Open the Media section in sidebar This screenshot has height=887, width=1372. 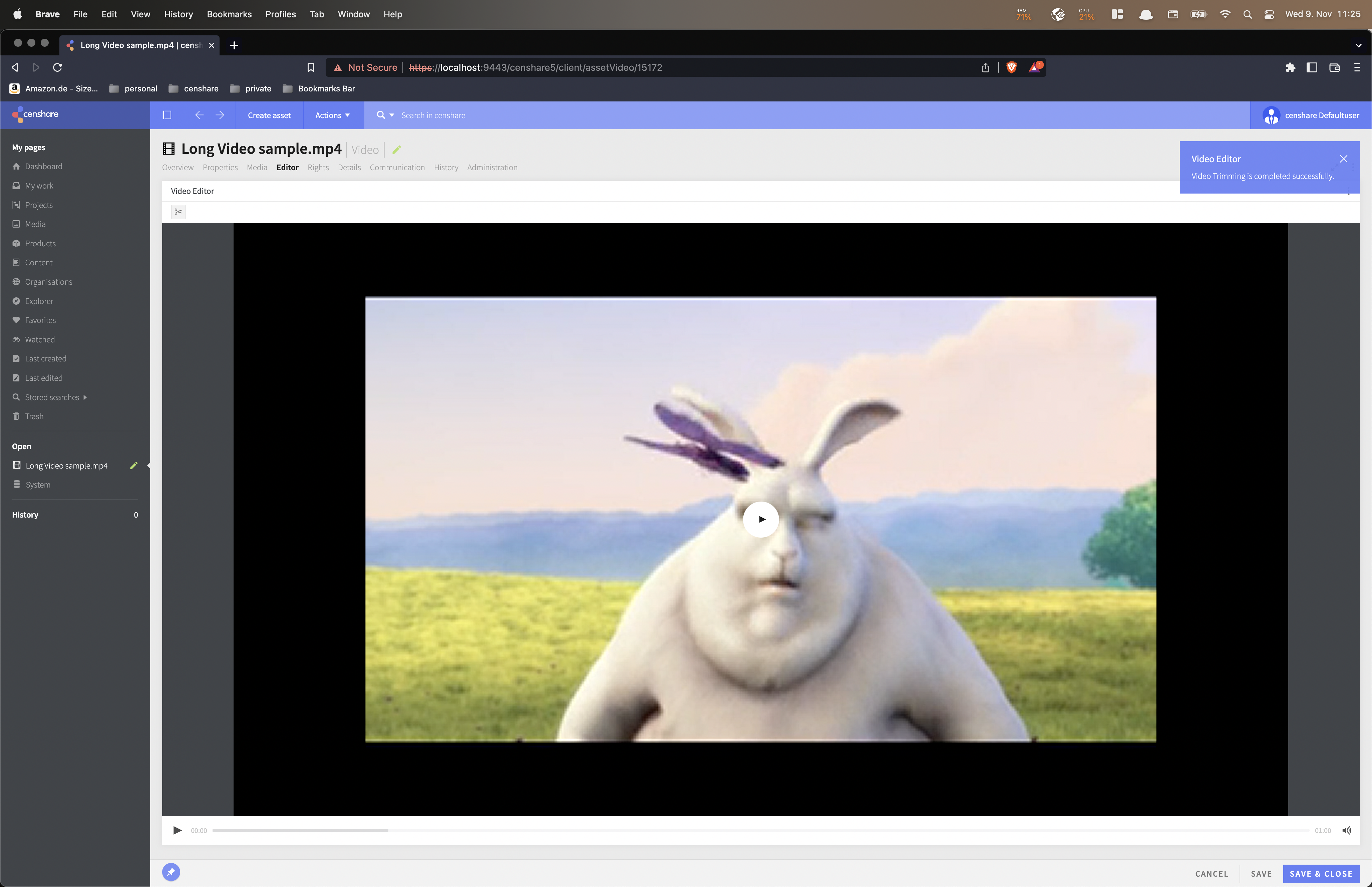36,224
